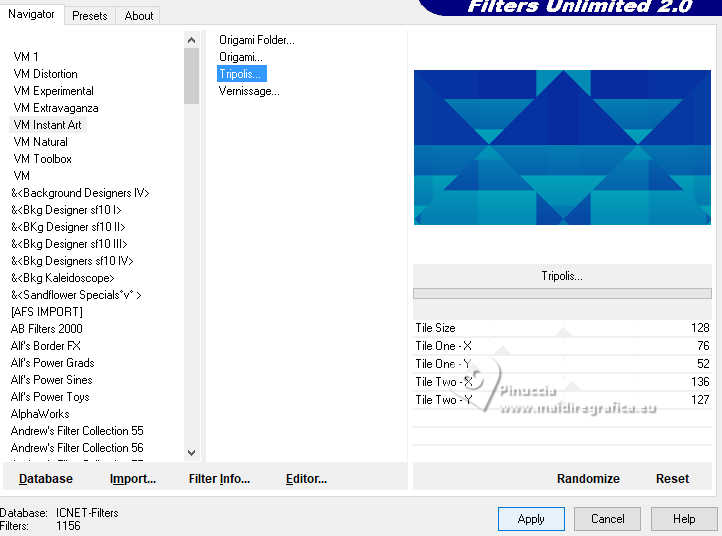Click the Tile Two - Y value 127
This screenshot has height=536, width=722.
pyautogui.click(x=700, y=400)
